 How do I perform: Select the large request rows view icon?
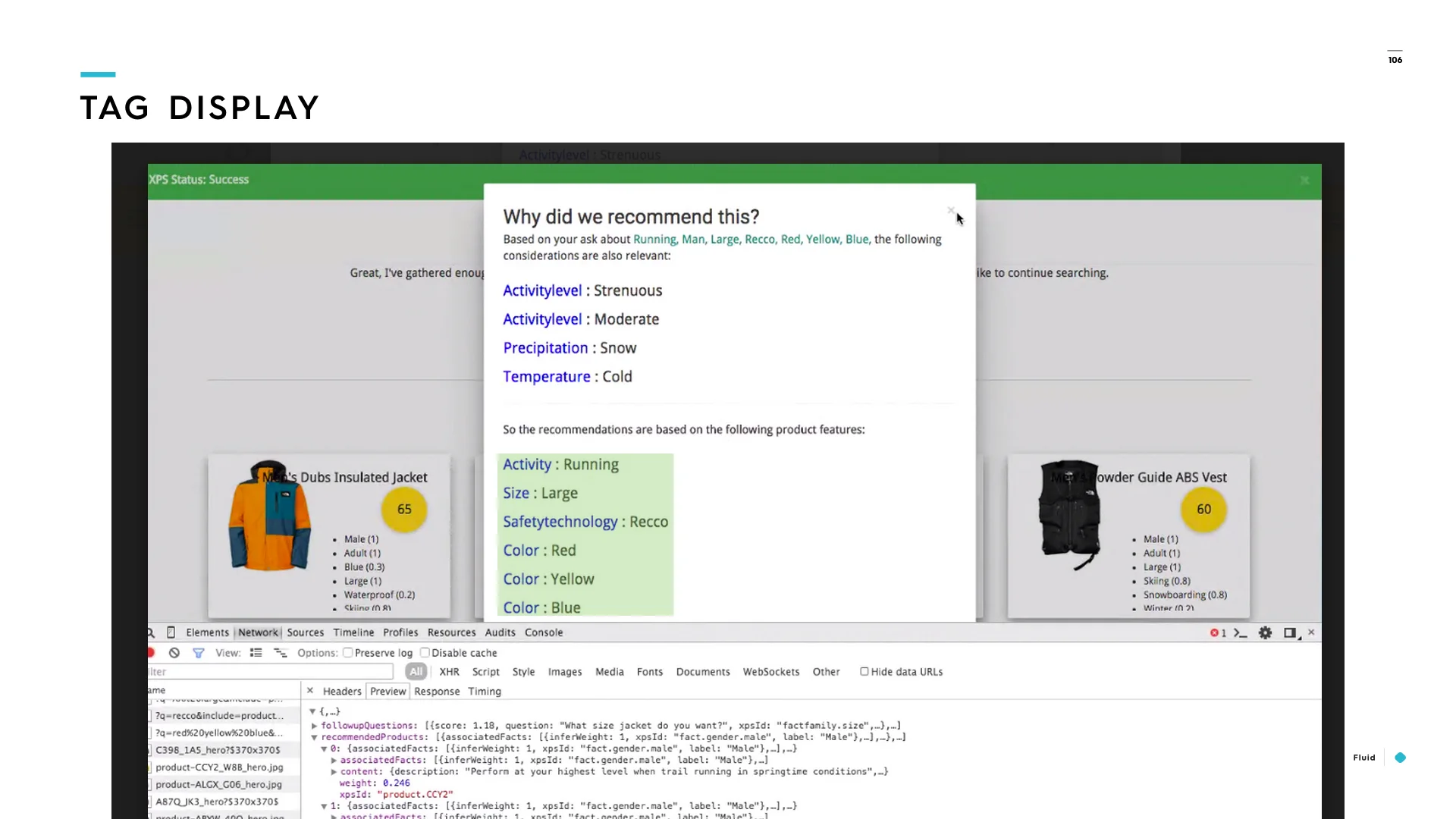click(256, 653)
